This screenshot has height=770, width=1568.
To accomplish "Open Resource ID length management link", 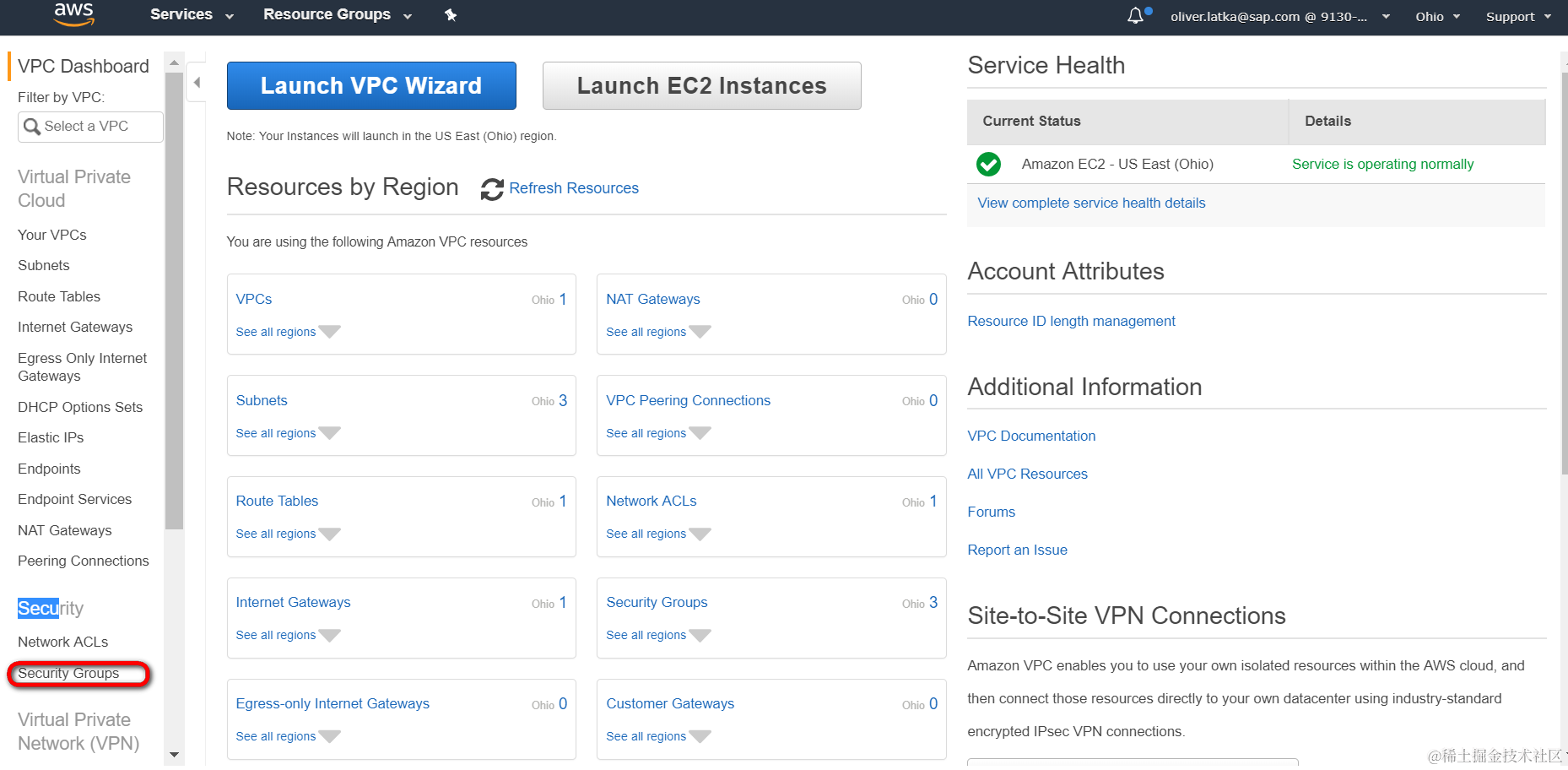I will [x=1071, y=321].
